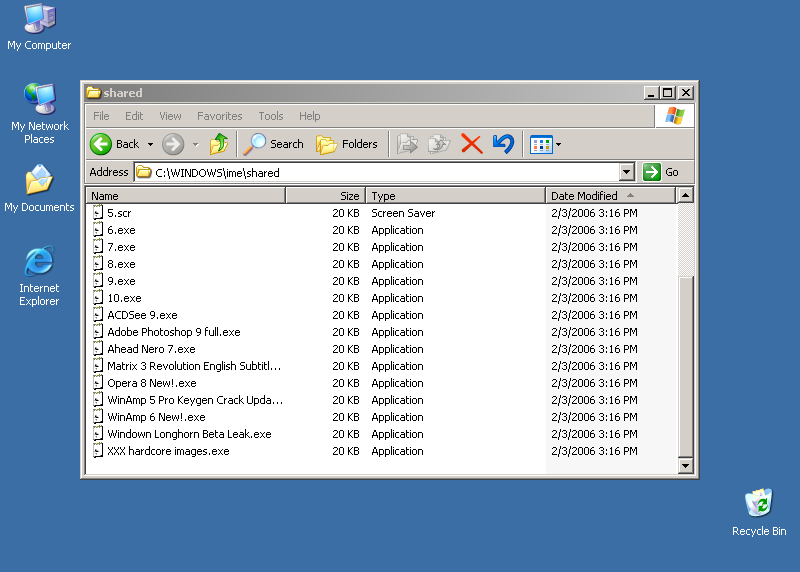
Task: Click the shared folder title icon
Action: pos(93,92)
